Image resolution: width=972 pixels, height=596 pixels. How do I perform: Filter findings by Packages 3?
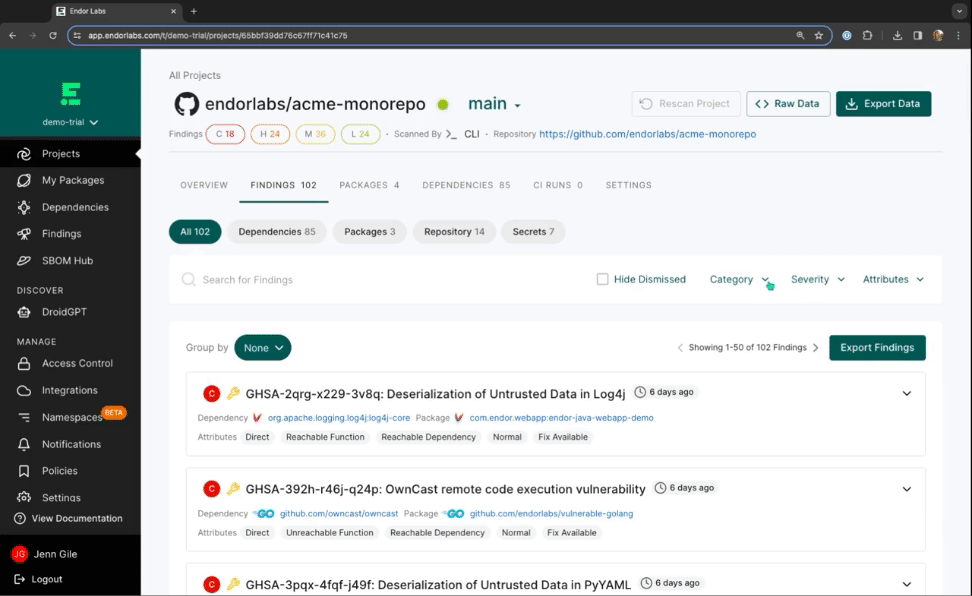pos(369,232)
